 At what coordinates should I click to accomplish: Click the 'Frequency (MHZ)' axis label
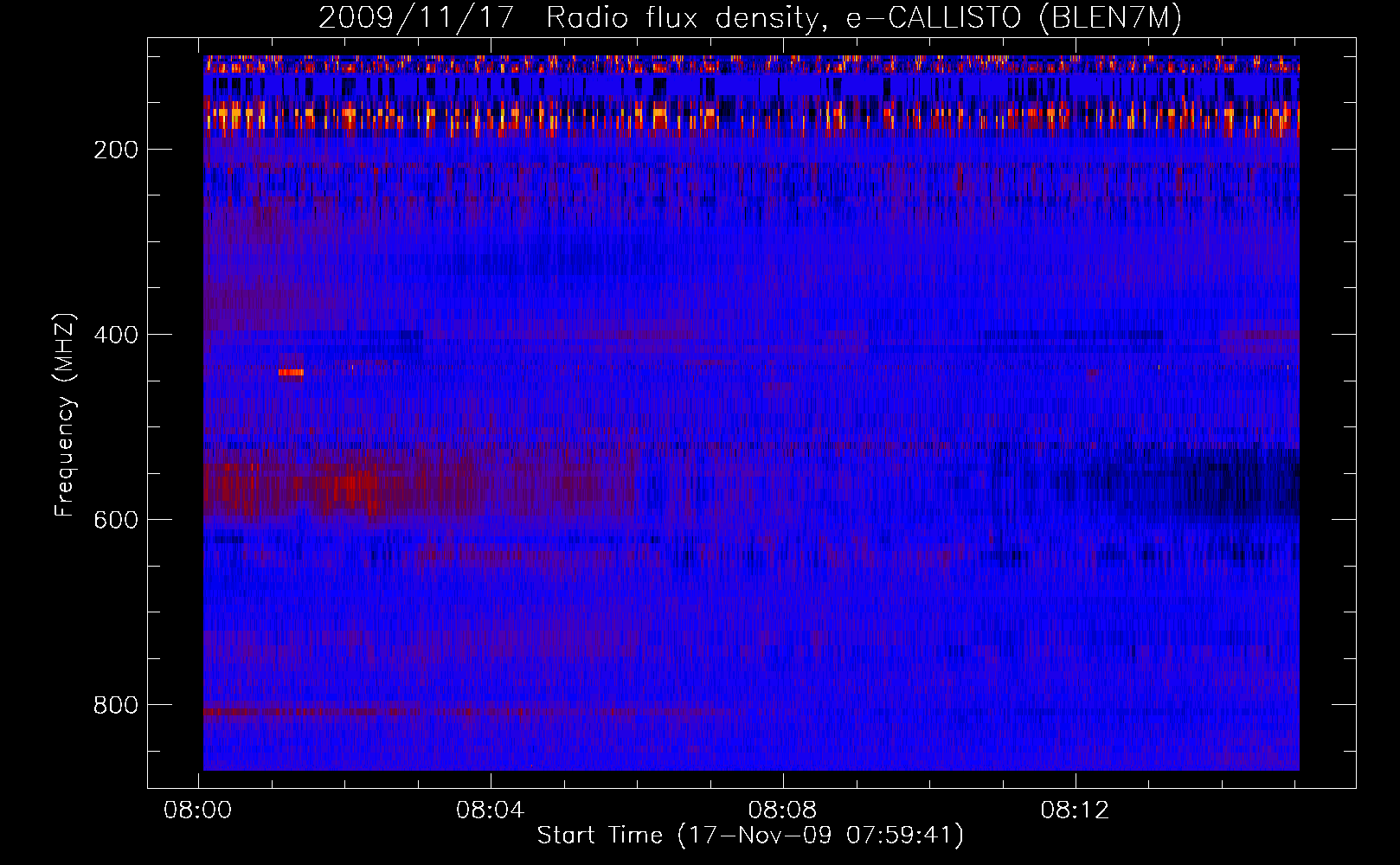click(x=65, y=415)
